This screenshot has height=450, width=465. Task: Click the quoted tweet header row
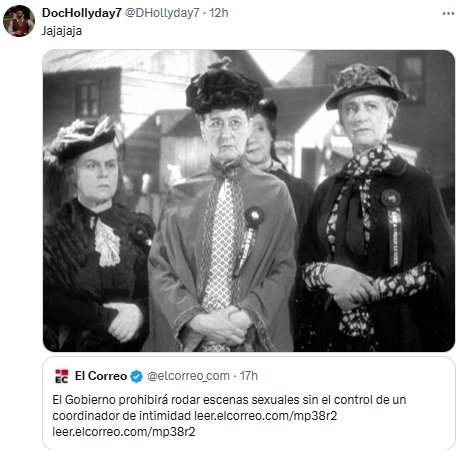click(156, 376)
